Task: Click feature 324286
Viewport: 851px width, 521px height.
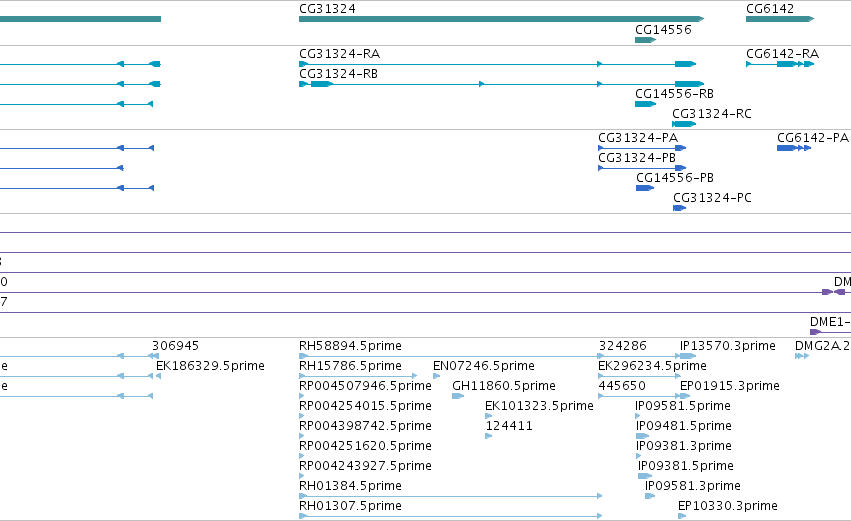Action: click(x=623, y=346)
